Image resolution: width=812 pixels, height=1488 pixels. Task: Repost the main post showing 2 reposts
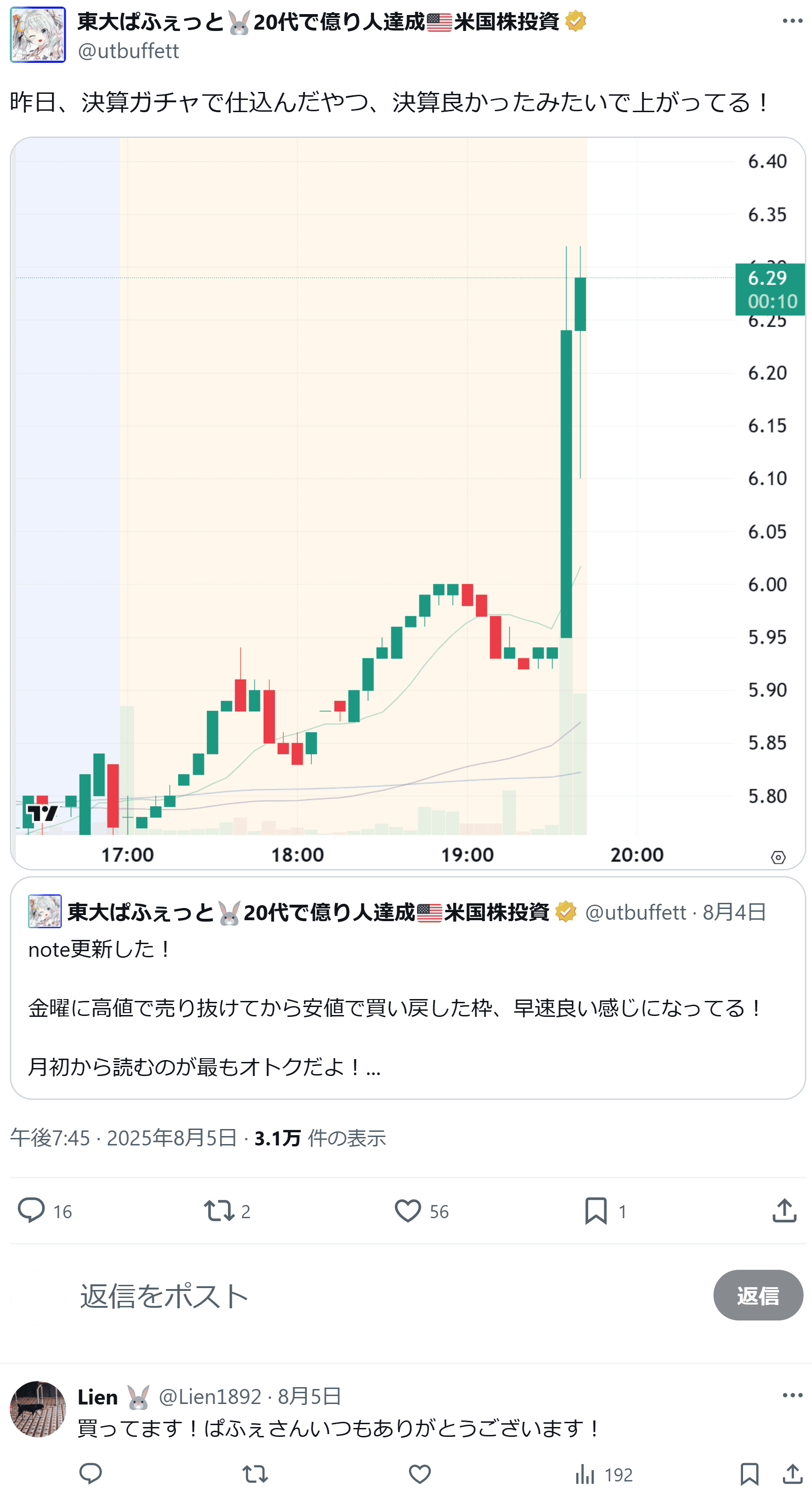tap(219, 1210)
